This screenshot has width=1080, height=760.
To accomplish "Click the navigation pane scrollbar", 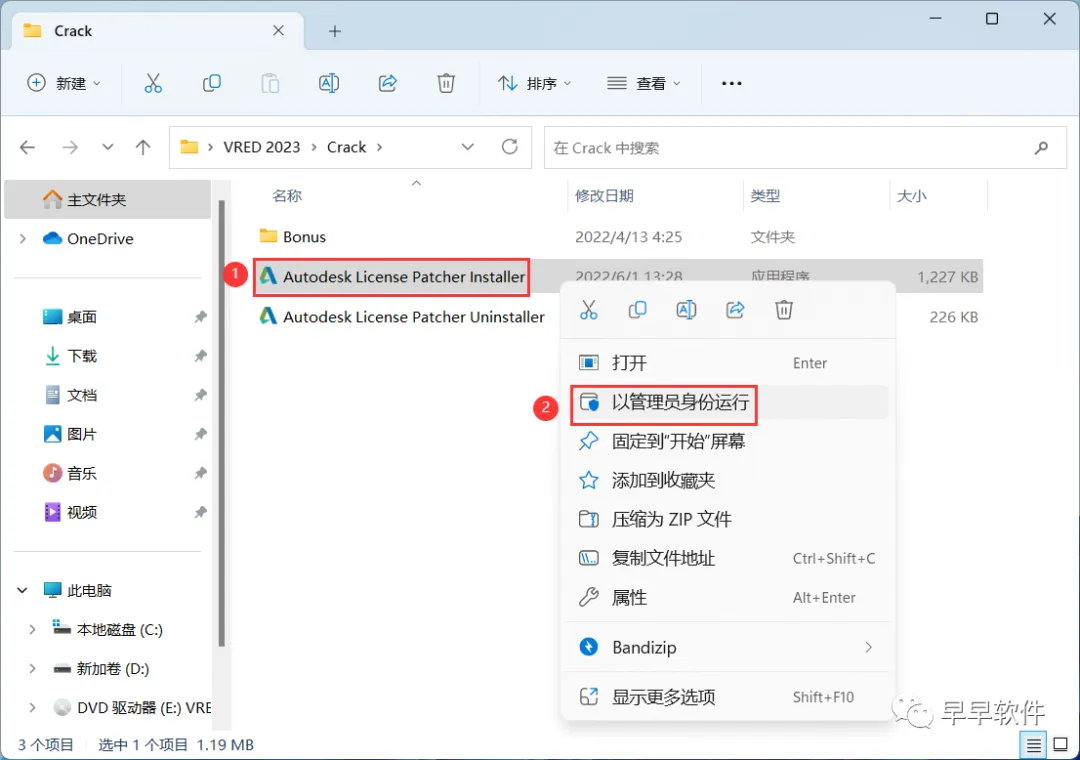I will pos(221,424).
